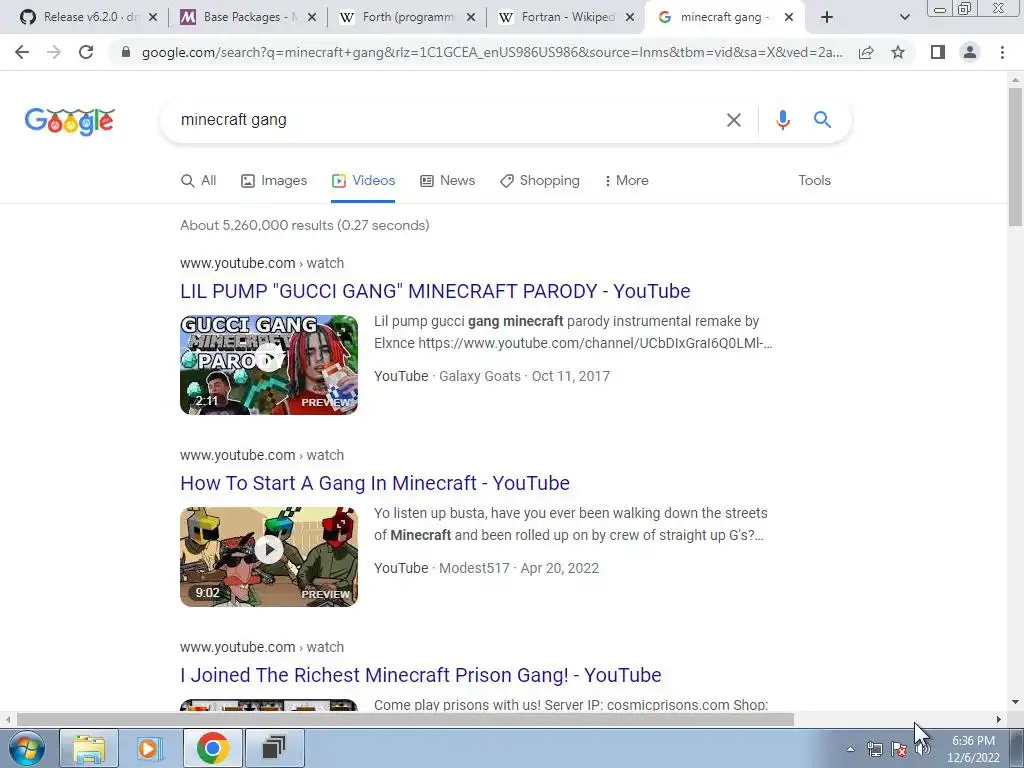Clear the search box with the X
The height and width of the screenshot is (768, 1024).
733,120
